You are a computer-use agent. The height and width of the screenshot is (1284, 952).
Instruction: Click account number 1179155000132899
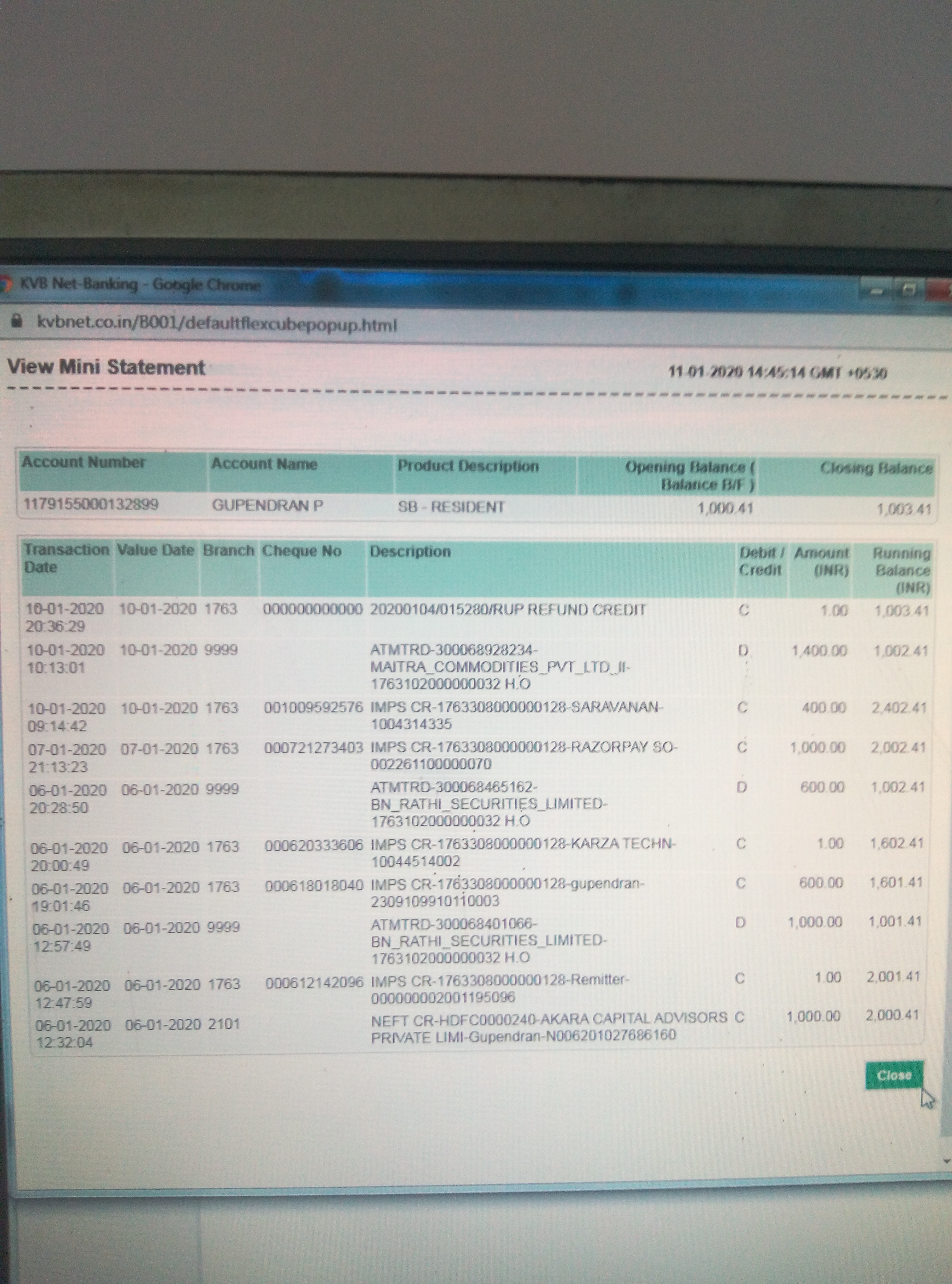(91, 504)
